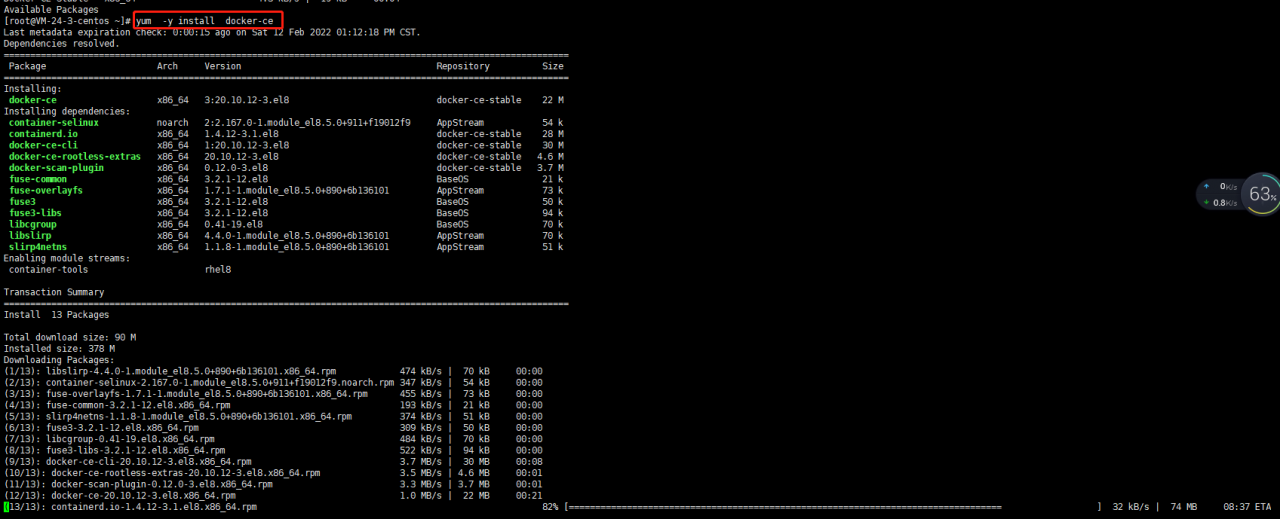Click the 'Downloading Packages:' line

[x=58, y=360]
